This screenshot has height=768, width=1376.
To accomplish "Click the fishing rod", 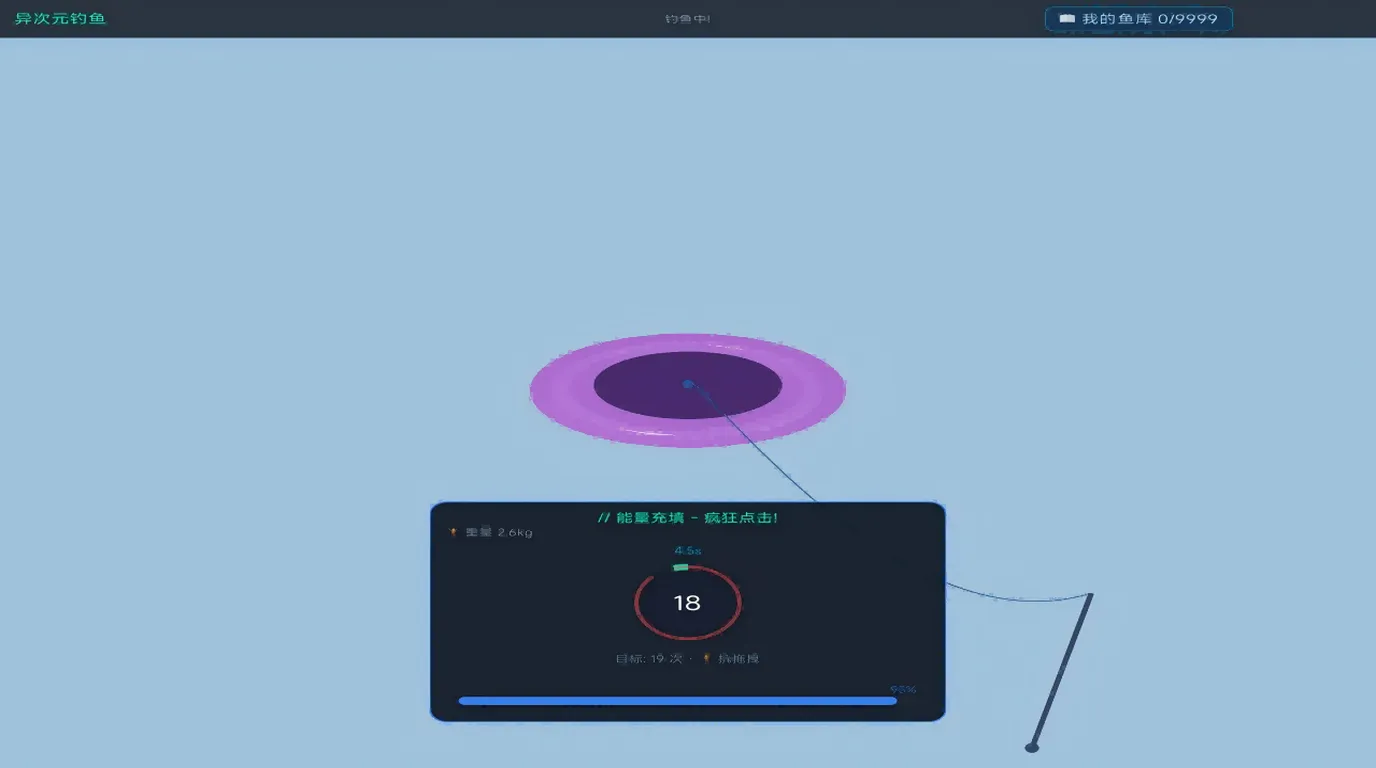I will (1060, 671).
